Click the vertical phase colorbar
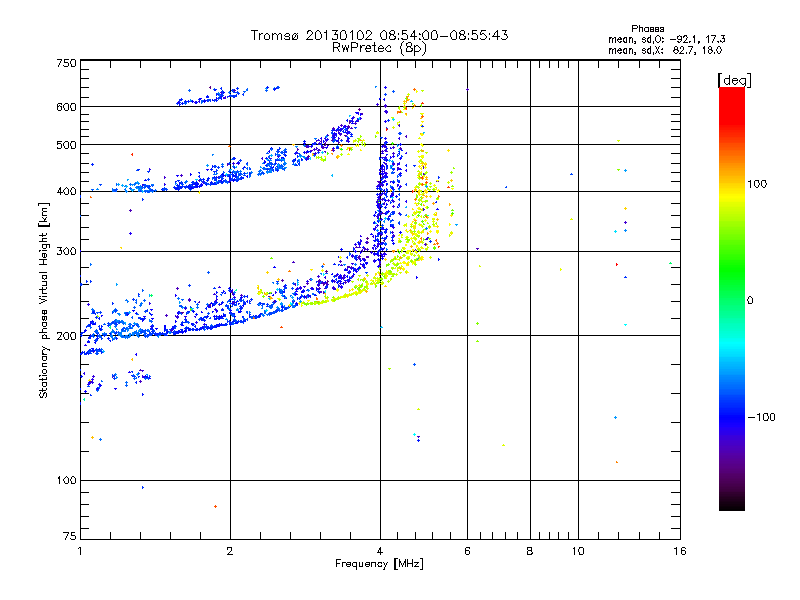Image resolution: width=800 pixels, height=600 pixels. click(732, 298)
